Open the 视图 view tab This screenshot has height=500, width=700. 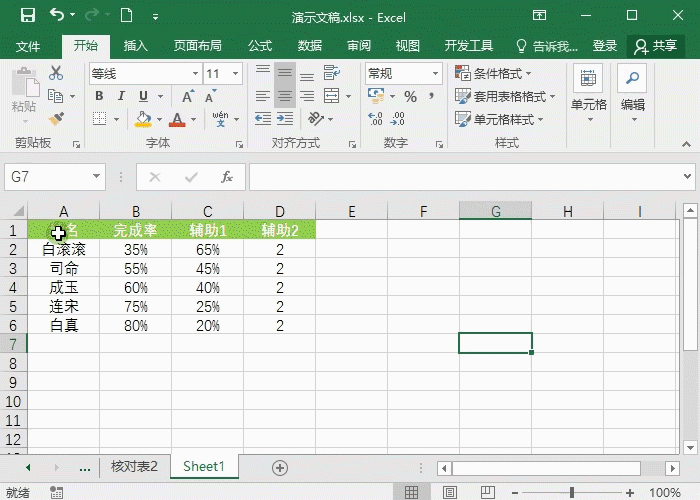coord(408,46)
